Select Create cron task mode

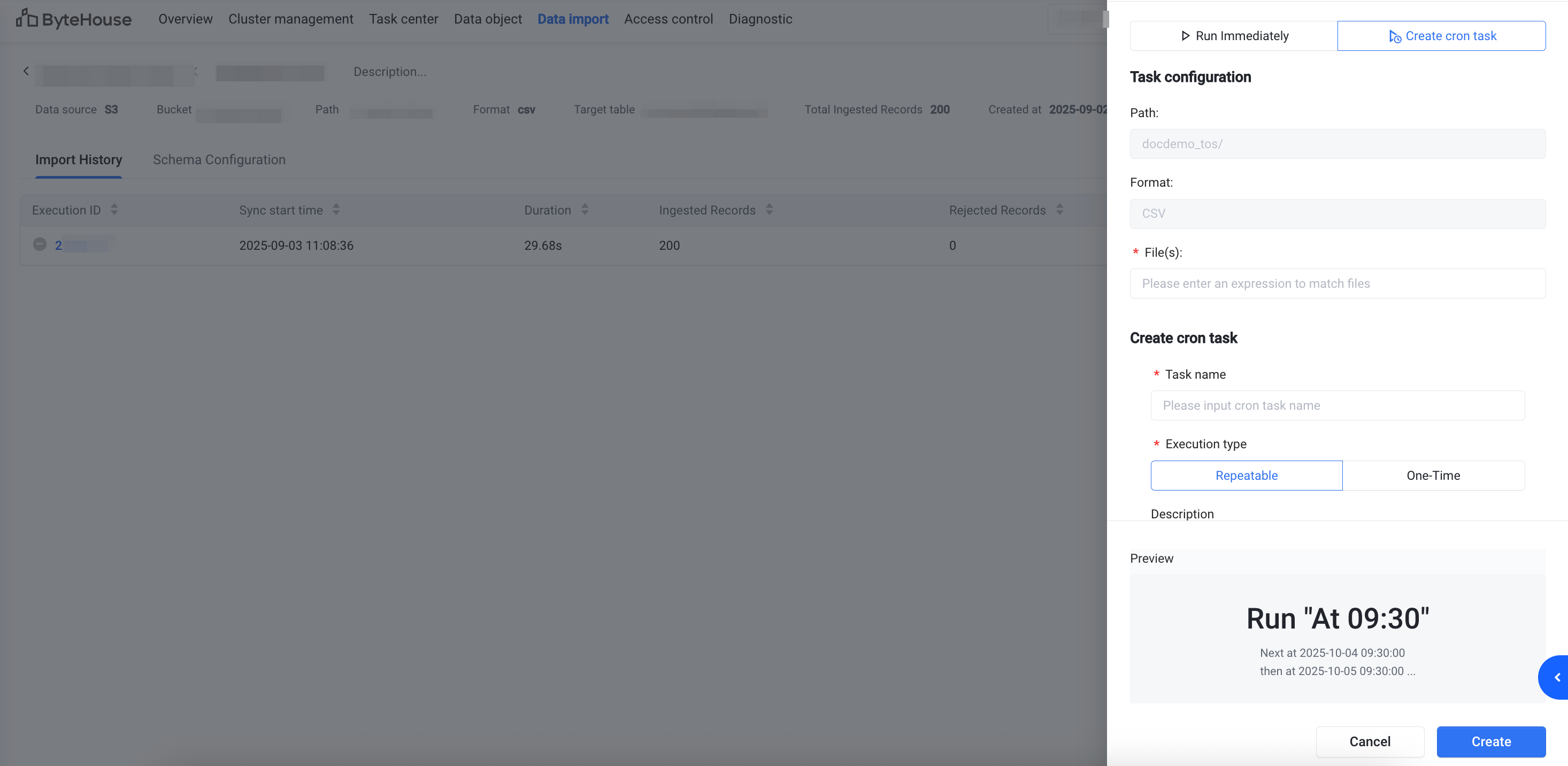click(x=1441, y=36)
